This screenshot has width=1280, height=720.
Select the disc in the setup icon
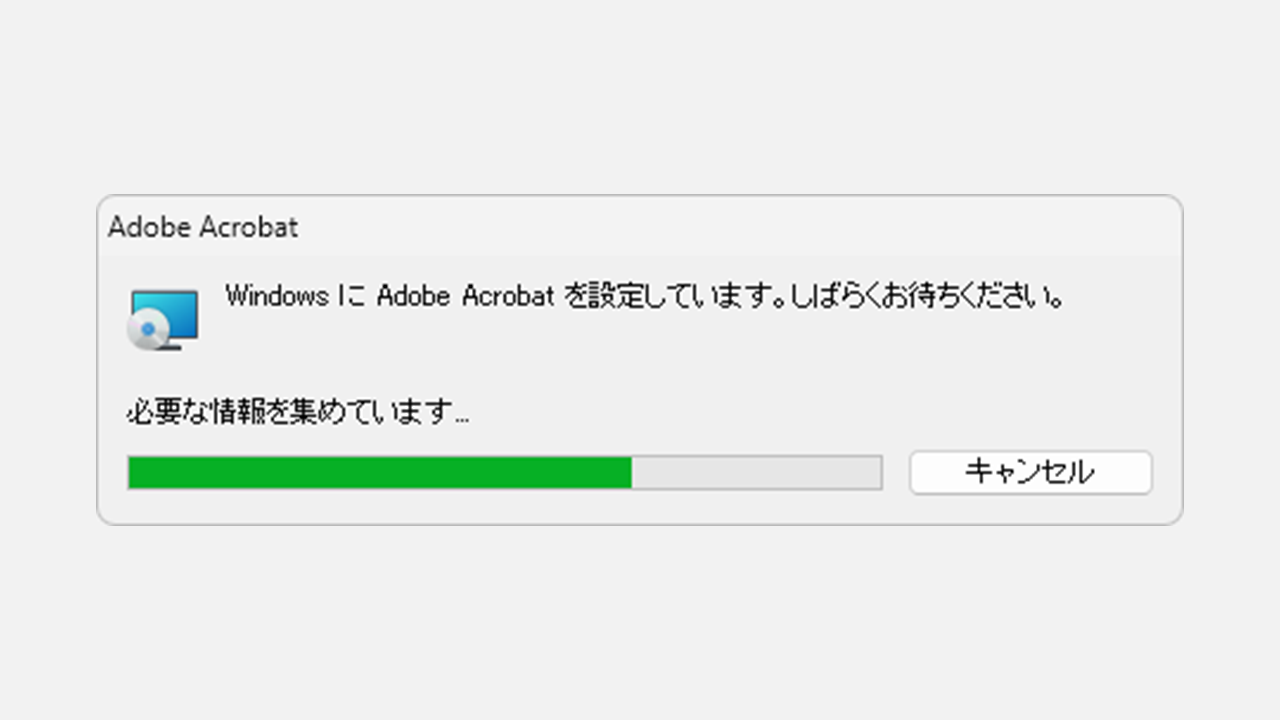pyautogui.click(x=147, y=329)
